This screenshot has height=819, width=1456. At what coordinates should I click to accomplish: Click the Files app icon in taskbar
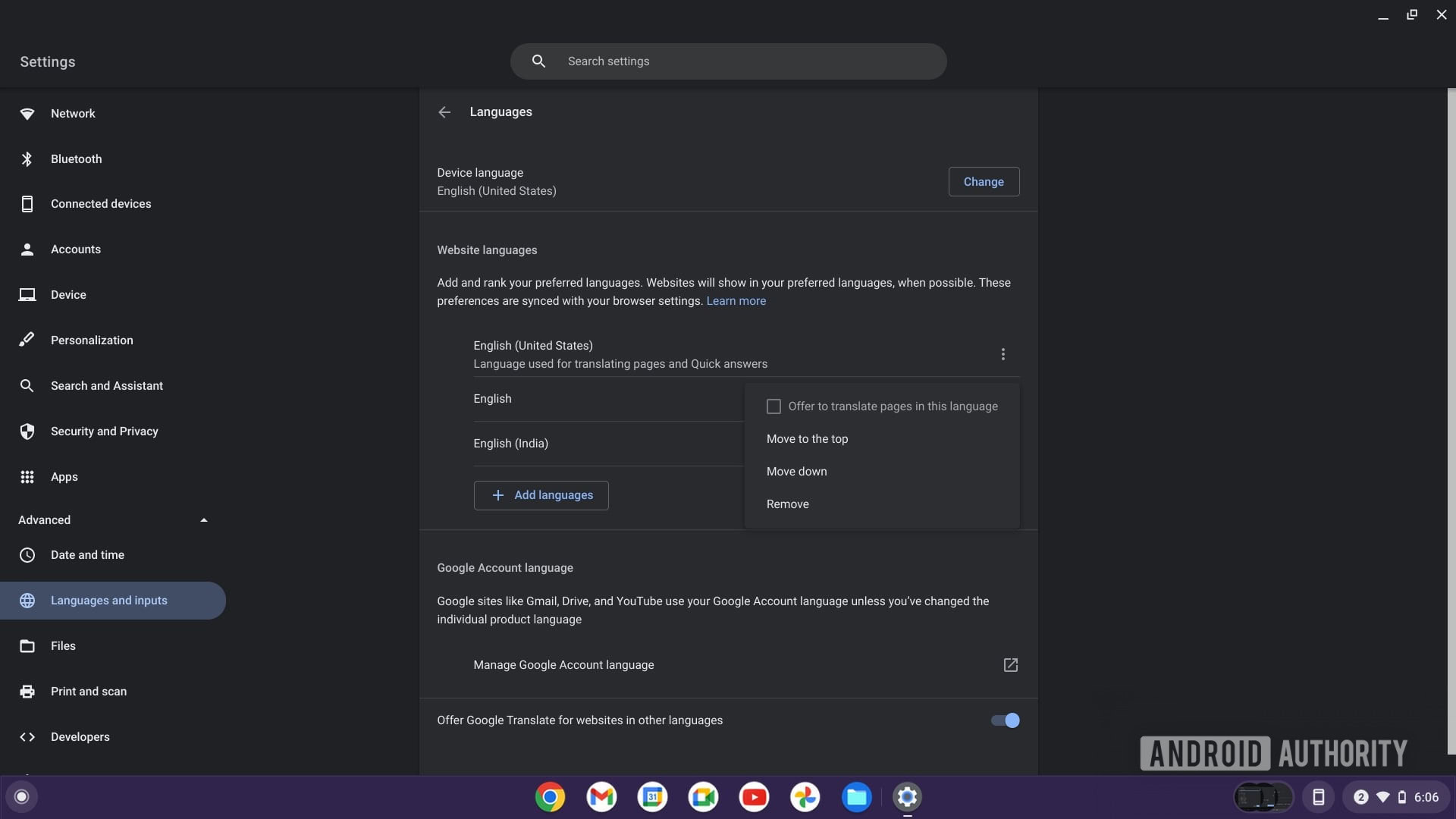click(856, 796)
